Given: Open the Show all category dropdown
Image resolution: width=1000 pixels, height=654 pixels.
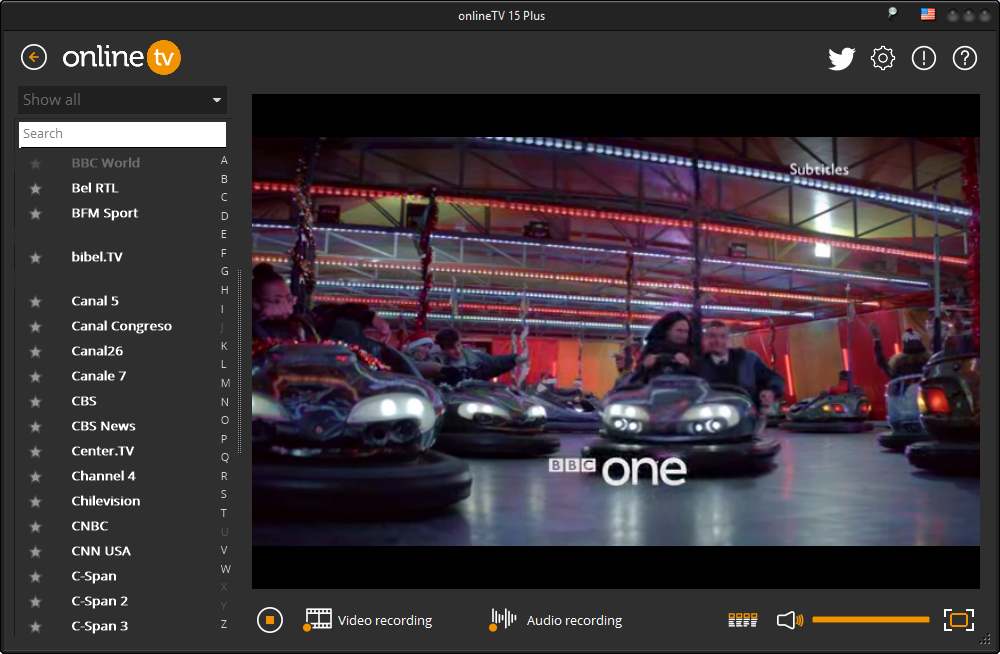Looking at the screenshot, I should pos(122,100).
